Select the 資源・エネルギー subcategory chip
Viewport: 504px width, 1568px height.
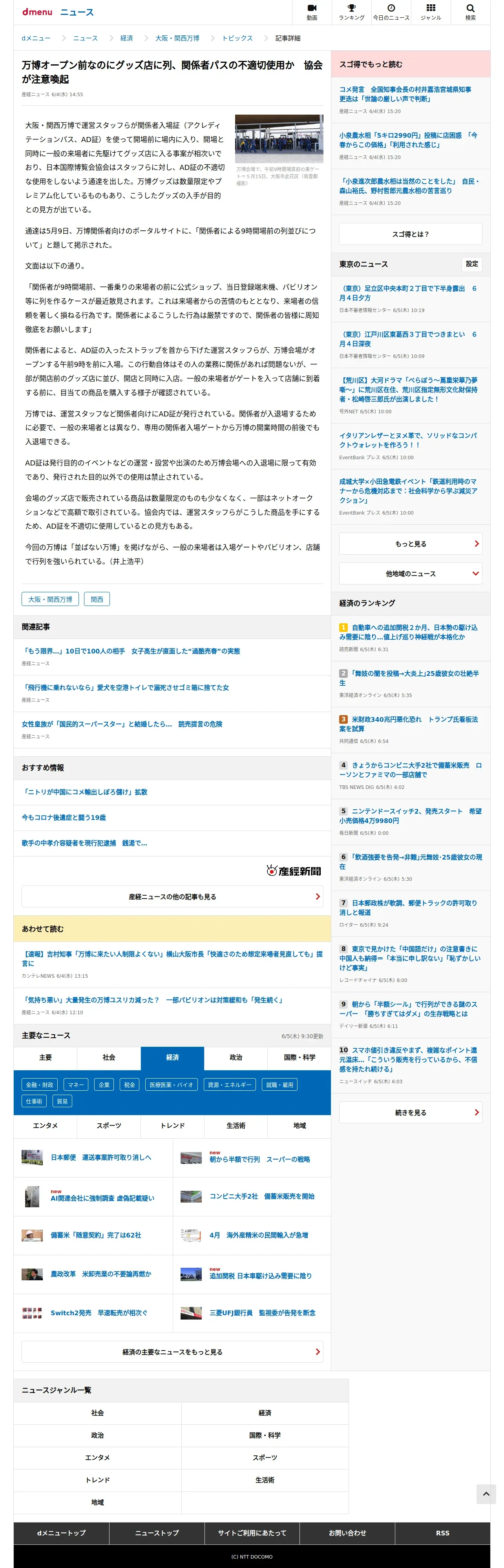coord(230,1085)
